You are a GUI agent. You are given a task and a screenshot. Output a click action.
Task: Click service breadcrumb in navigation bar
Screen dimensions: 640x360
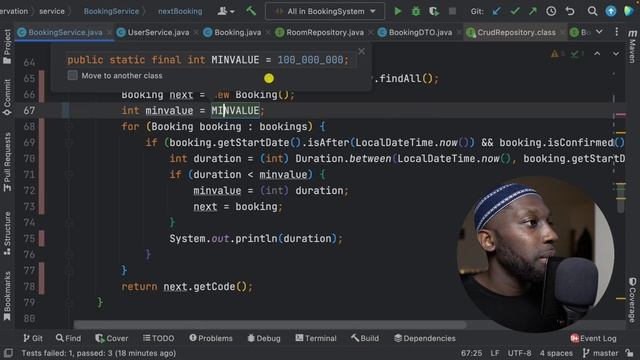(x=52, y=11)
